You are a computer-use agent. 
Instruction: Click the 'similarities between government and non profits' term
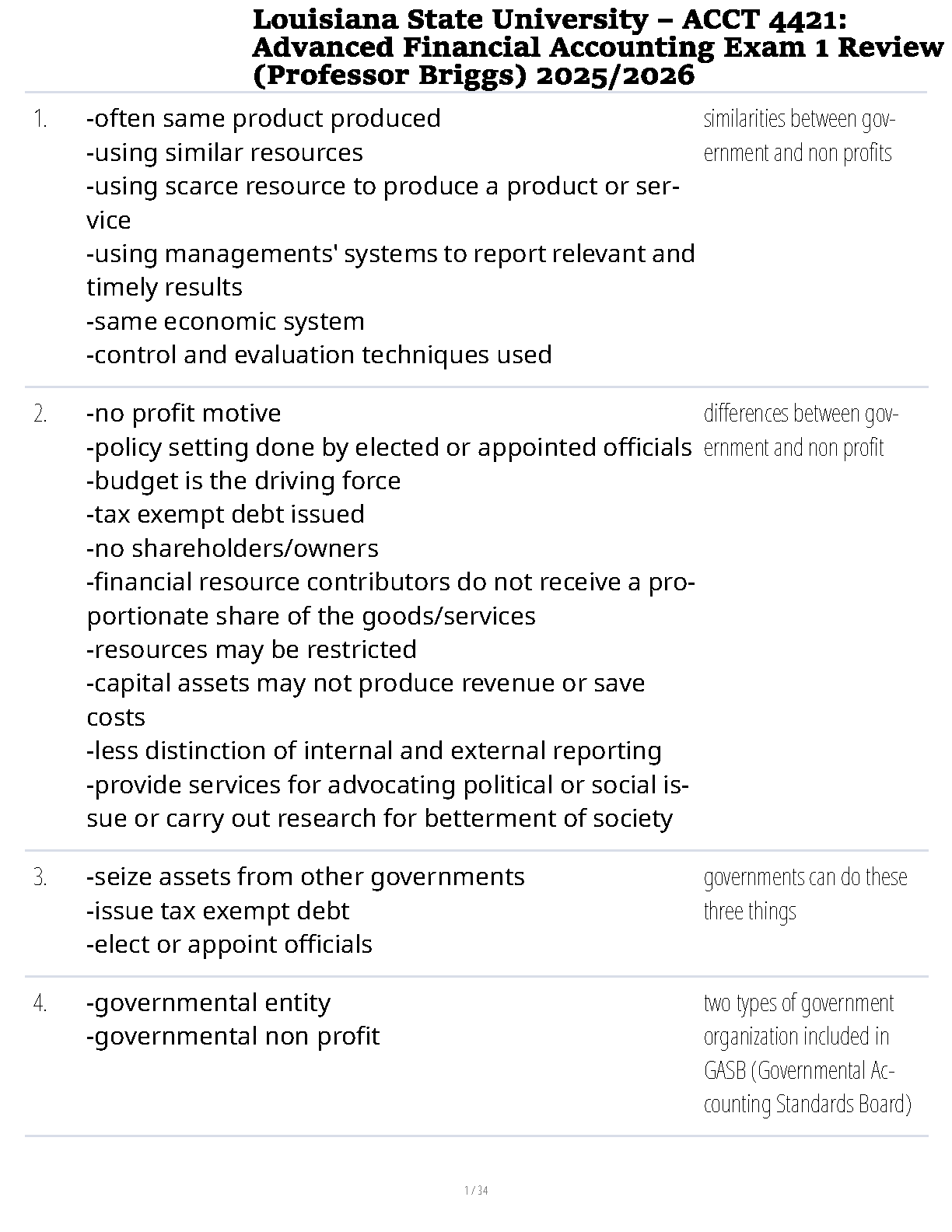[799, 136]
